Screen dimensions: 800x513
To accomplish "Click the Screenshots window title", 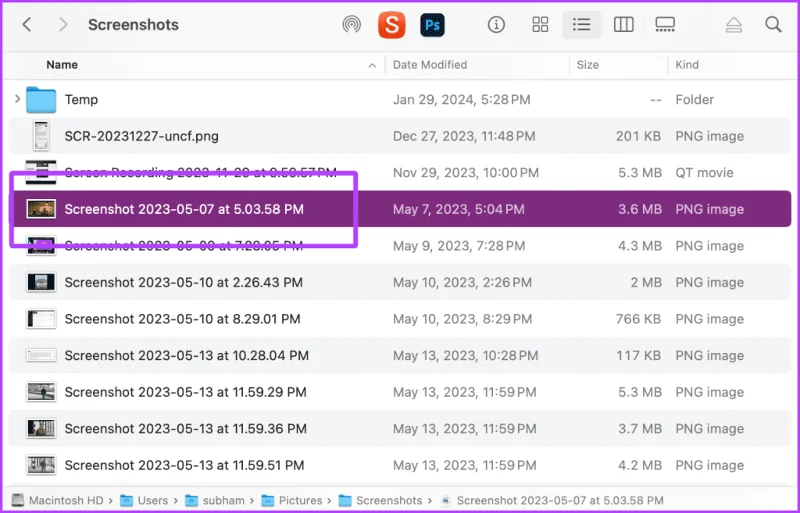I will (x=133, y=25).
